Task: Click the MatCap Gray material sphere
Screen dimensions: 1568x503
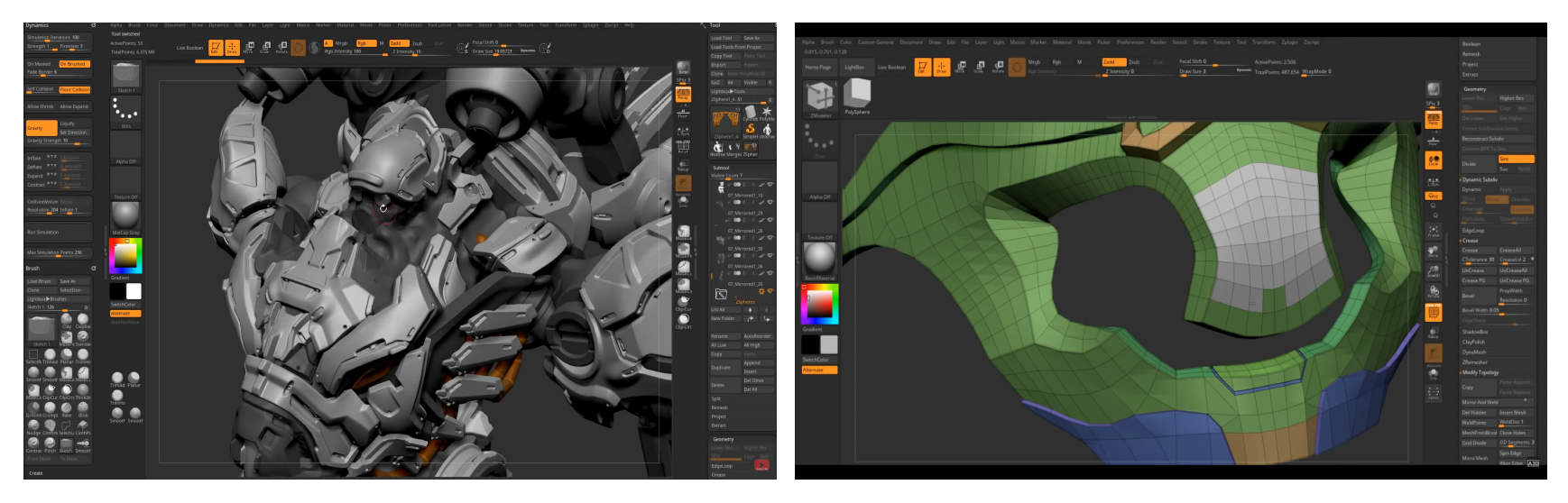Action: tap(125, 215)
